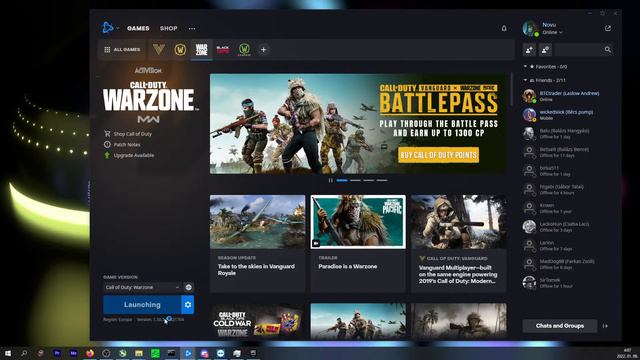
Task: Click the content area scrollbar
Action: pos(511,88)
